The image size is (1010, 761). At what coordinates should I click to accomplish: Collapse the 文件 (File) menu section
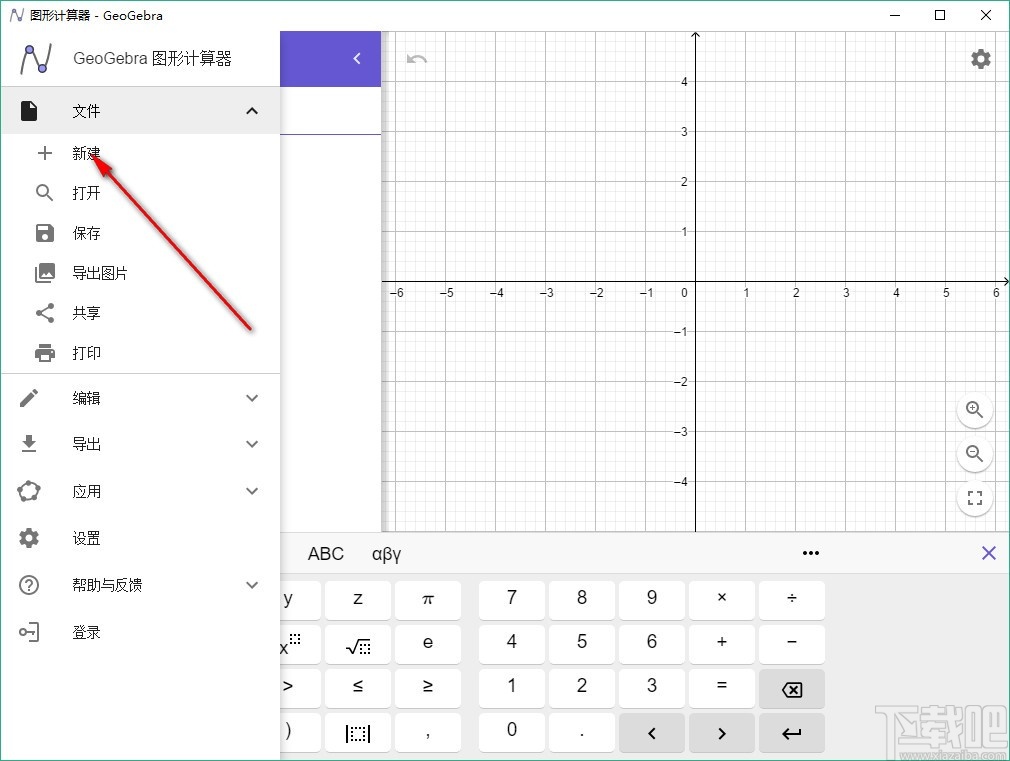252,111
